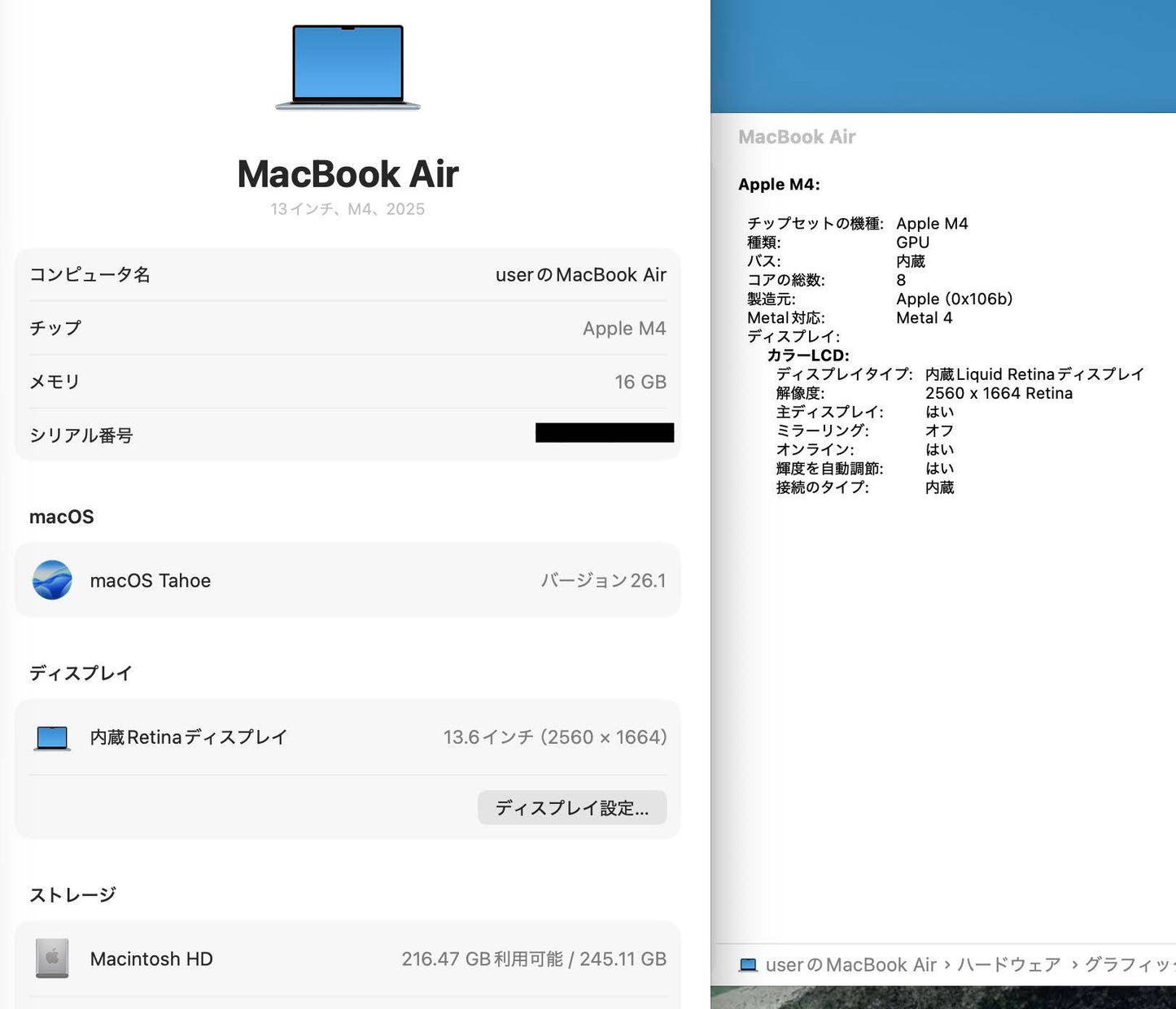1176x1009 pixels.
Task: Click computer name value 'userのMacBook Air'
Action: point(581,275)
